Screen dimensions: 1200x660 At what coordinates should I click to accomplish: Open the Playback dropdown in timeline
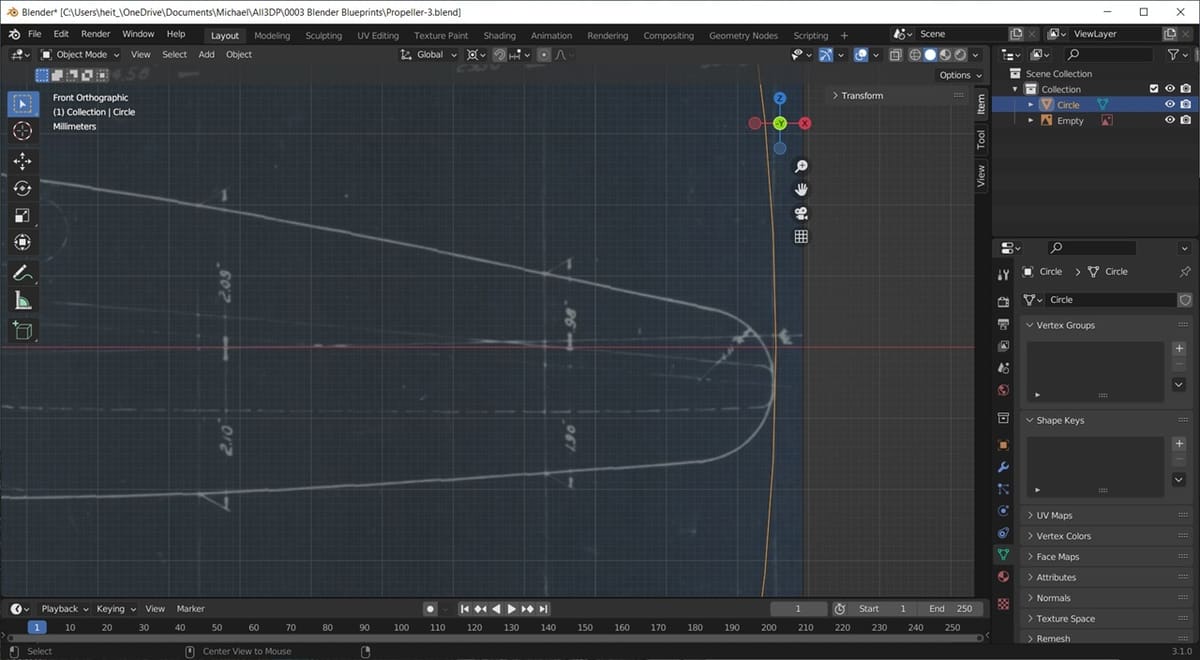pyautogui.click(x=64, y=608)
